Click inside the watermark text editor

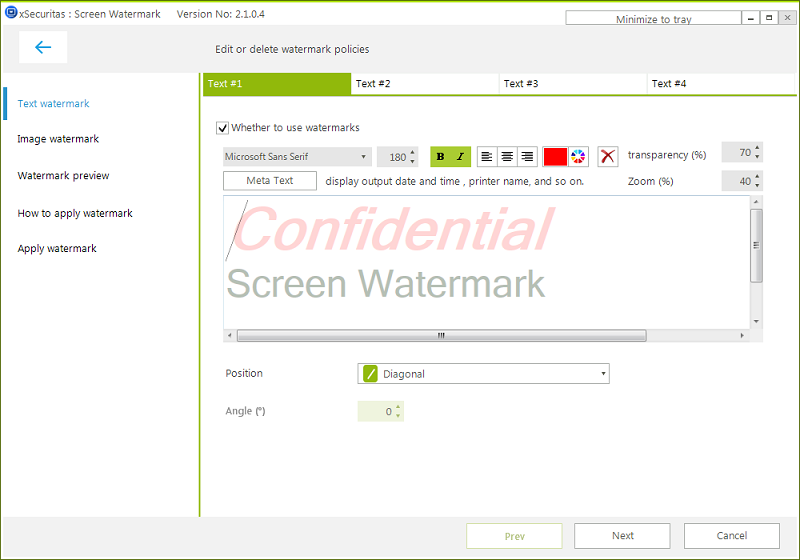(486, 262)
